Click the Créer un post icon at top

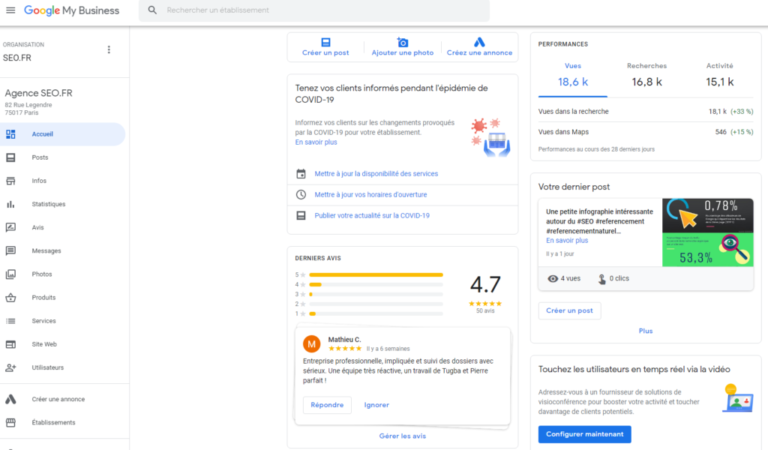click(326, 42)
